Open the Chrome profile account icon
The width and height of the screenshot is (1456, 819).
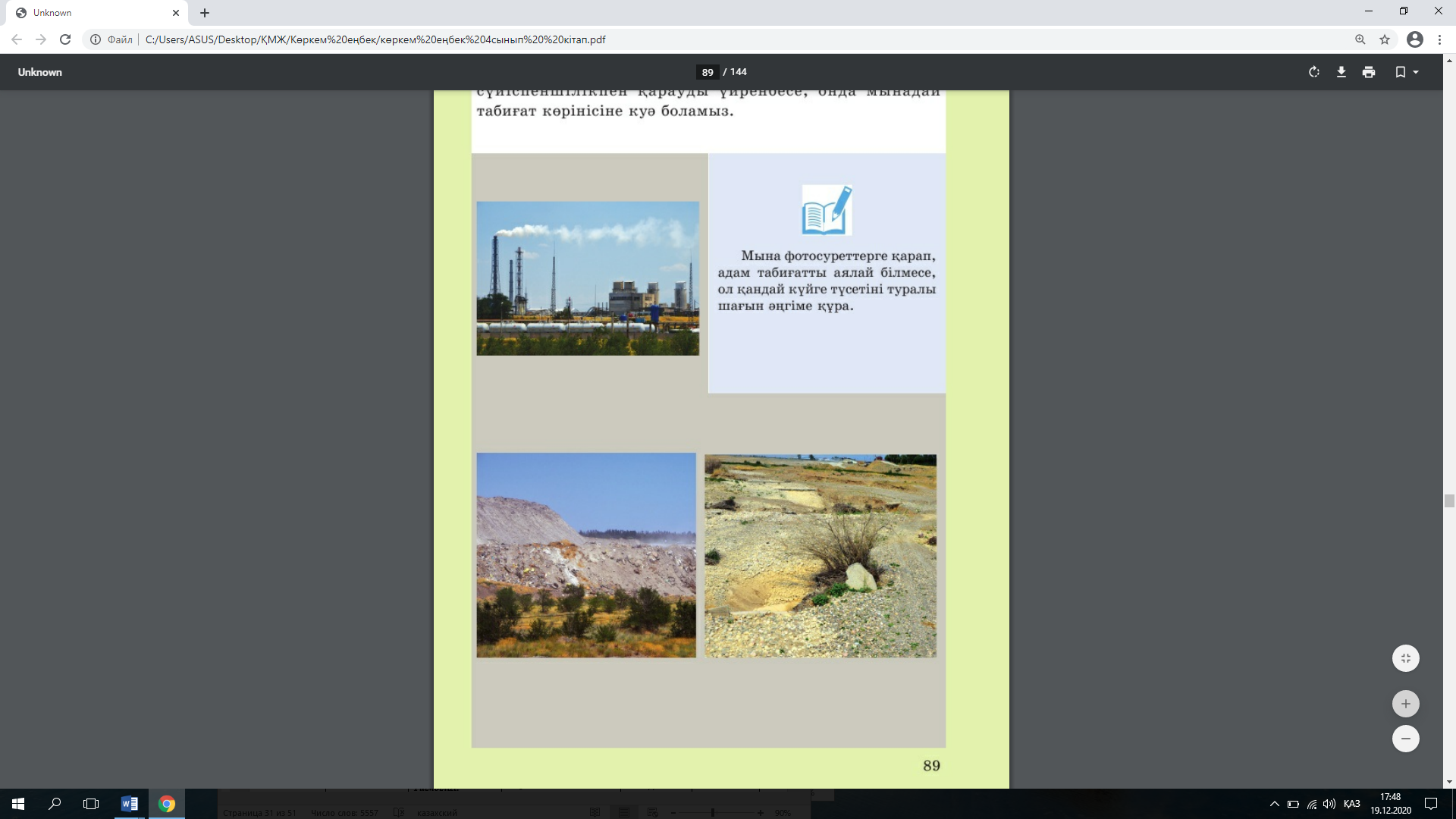(x=1414, y=39)
